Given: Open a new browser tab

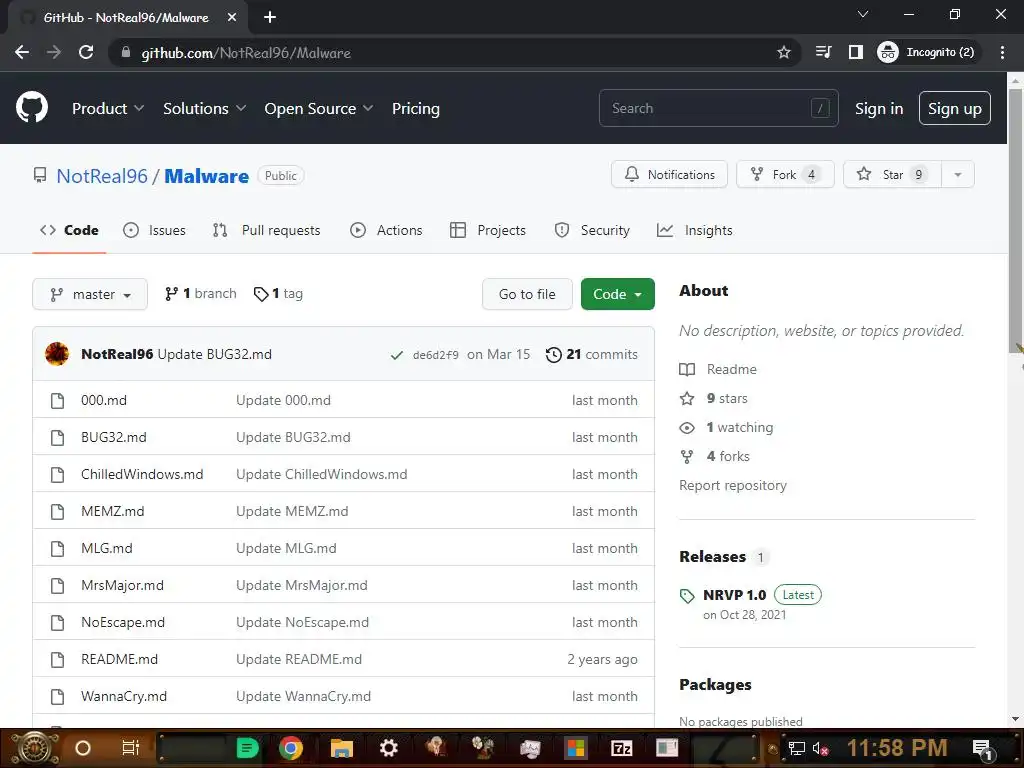Looking at the screenshot, I should (x=270, y=18).
